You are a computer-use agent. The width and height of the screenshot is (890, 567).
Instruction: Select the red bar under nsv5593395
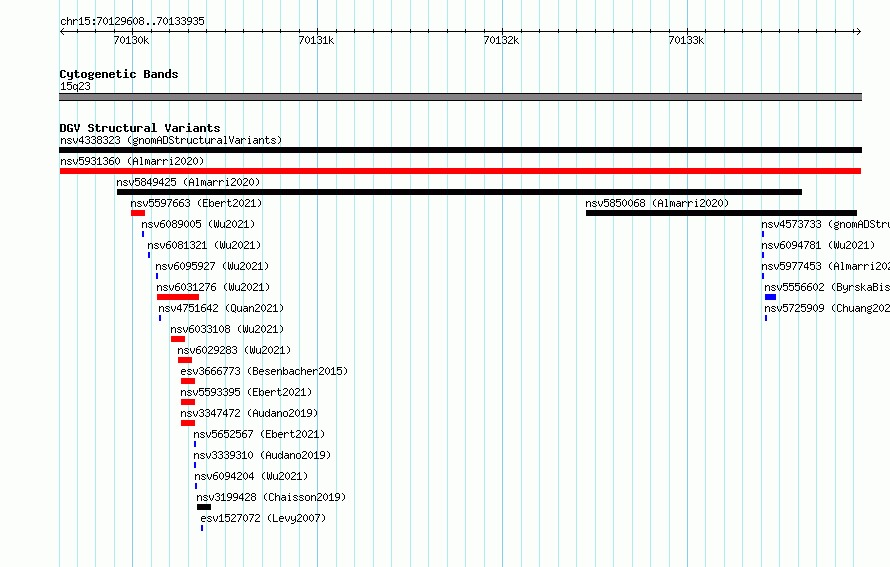point(188,402)
